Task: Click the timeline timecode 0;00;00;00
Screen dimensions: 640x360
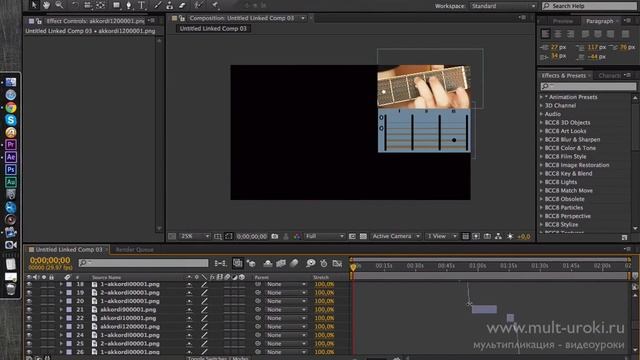Action: [50, 260]
